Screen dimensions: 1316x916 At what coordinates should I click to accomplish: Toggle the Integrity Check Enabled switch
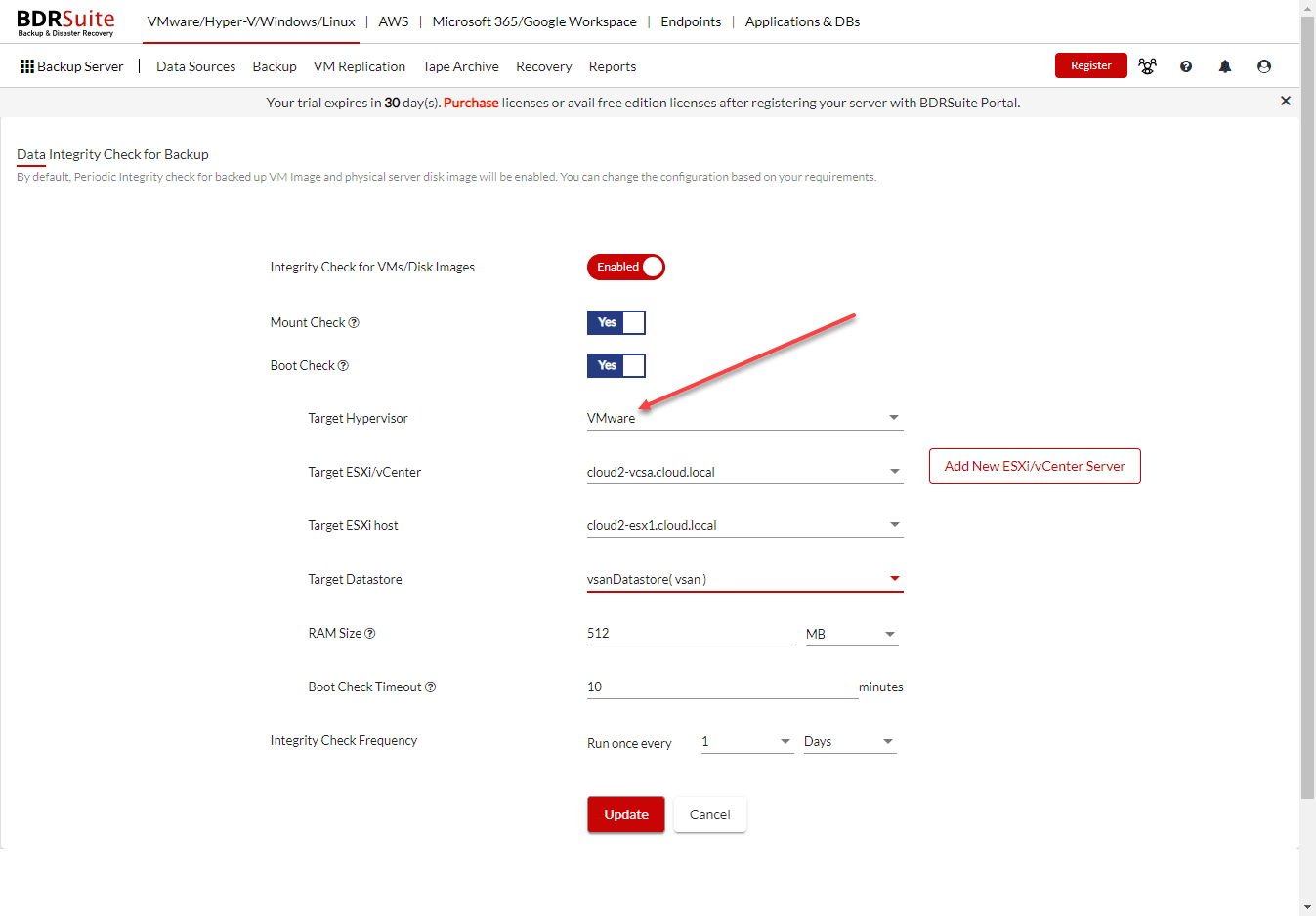pos(626,267)
